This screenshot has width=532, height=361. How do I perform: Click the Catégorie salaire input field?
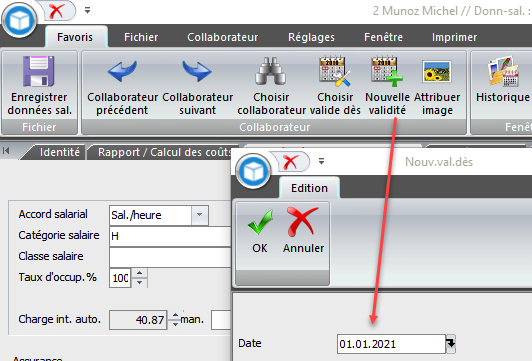click(170, 236)
